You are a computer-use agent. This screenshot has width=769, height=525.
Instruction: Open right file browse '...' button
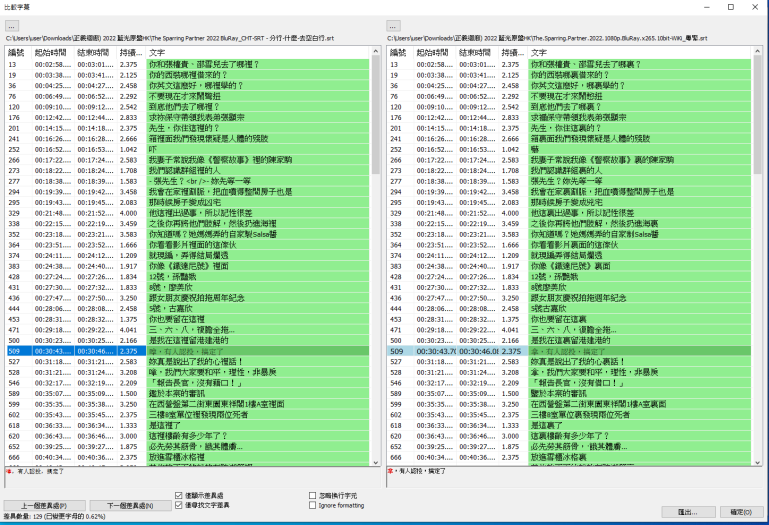tap(393, 26)
